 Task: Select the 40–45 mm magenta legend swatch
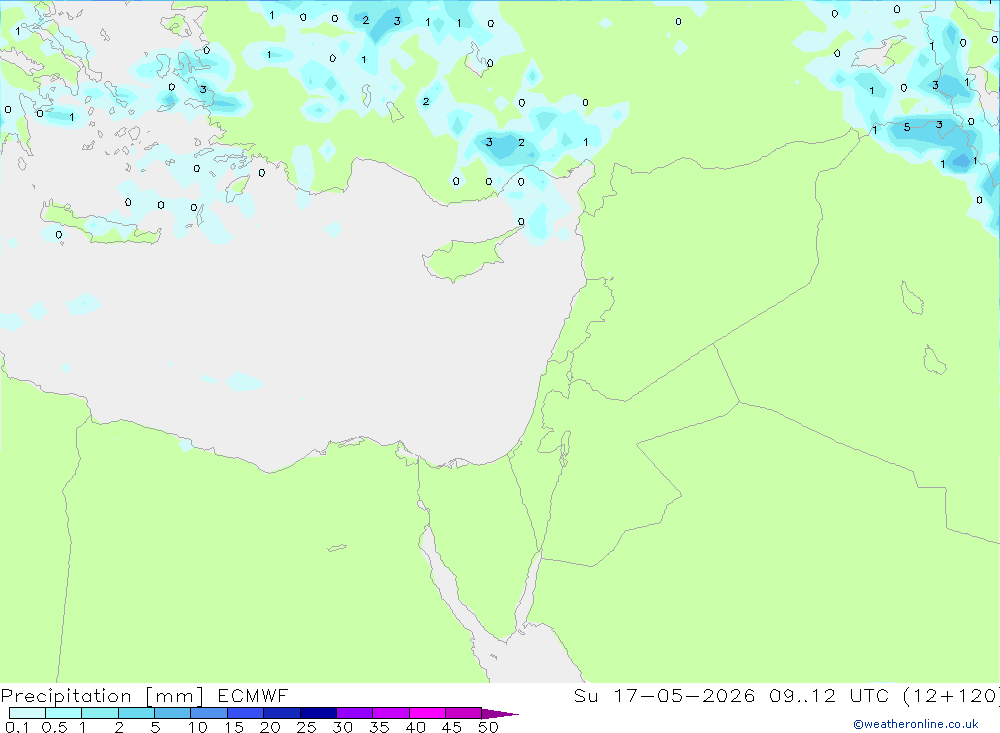tap(427, 713)
